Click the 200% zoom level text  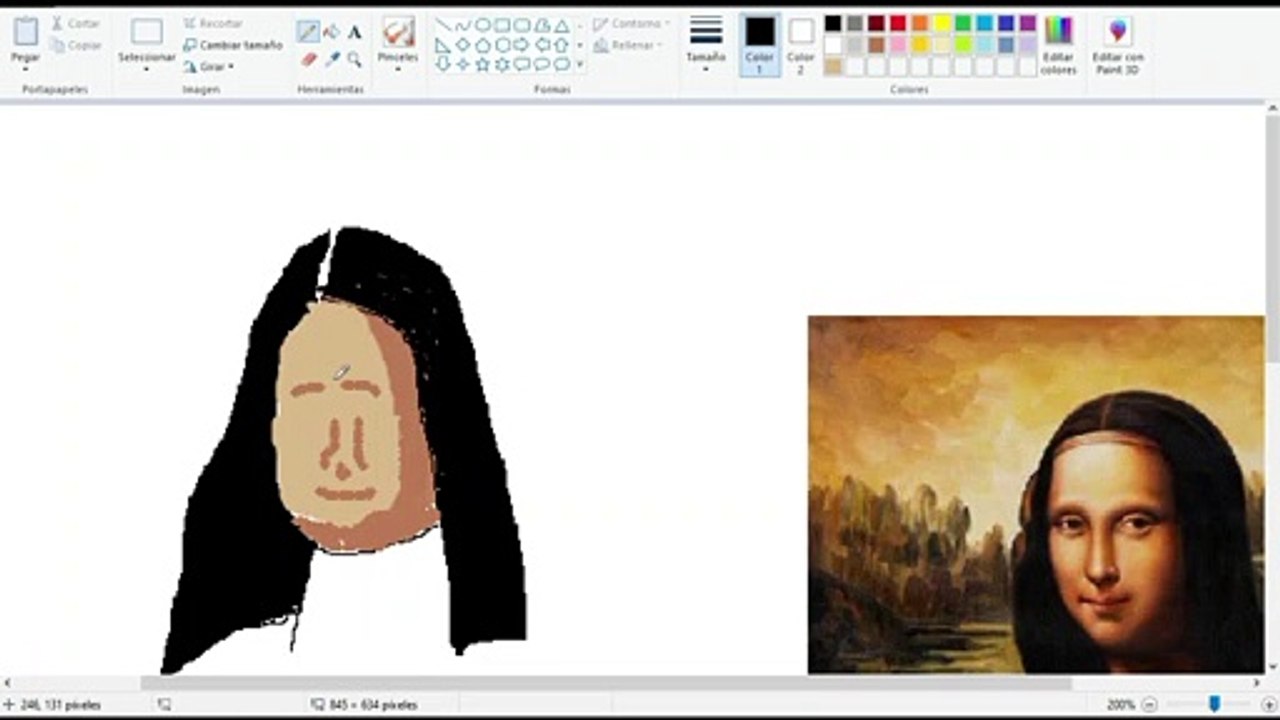pos(1121,704)
